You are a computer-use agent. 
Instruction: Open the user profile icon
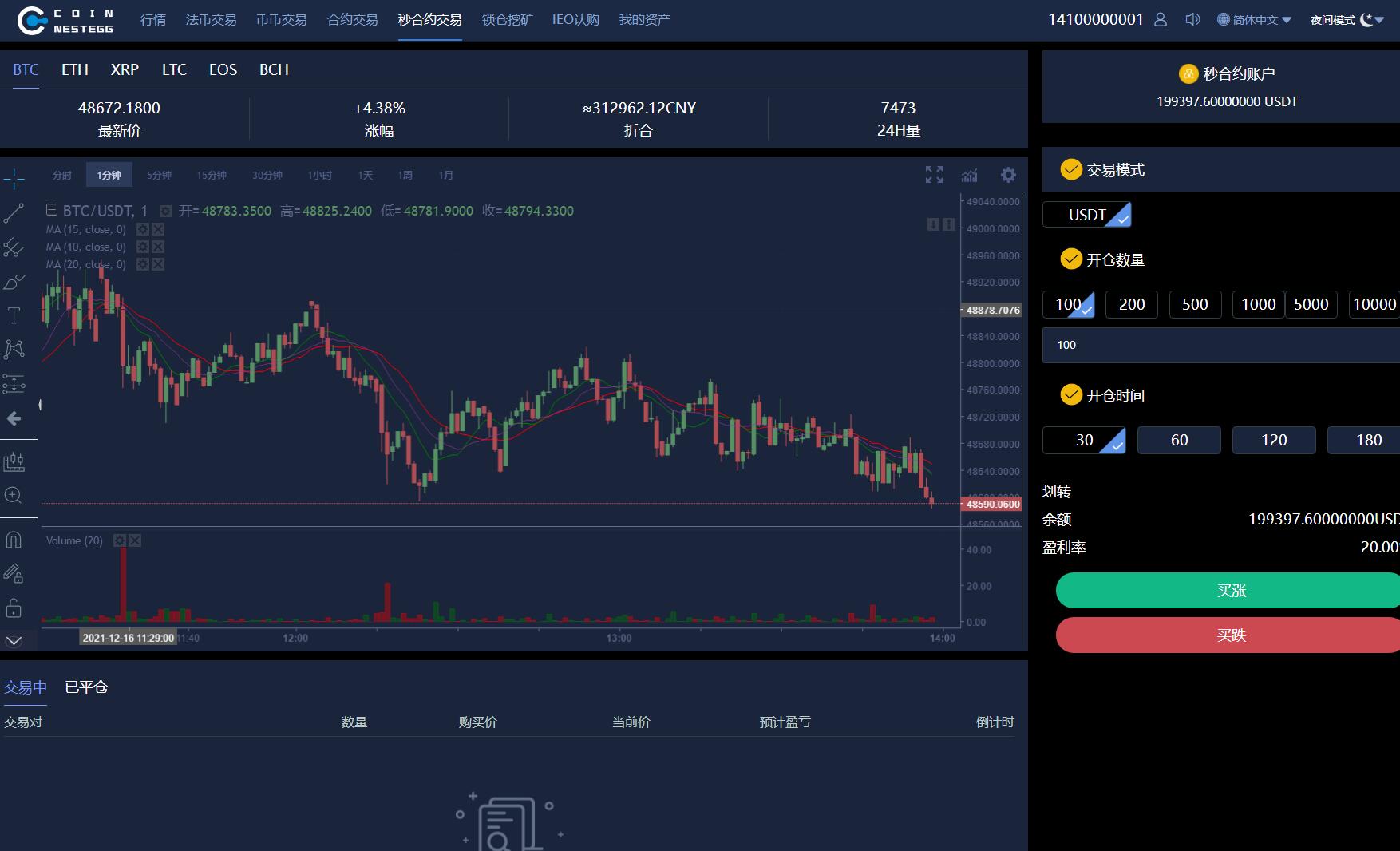point(1161,19)
